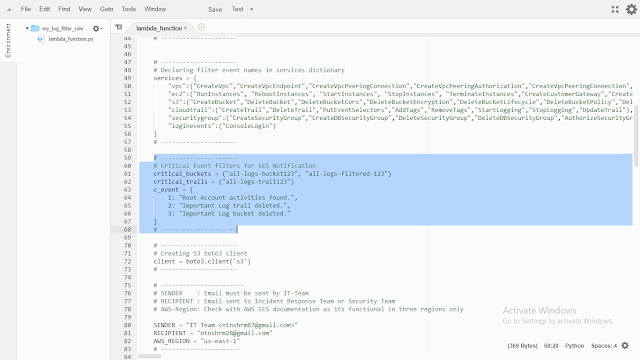Toggle fullscreen editor mode icon
Image resolution: width=640 pixels, height=360 pixels.
615,9
